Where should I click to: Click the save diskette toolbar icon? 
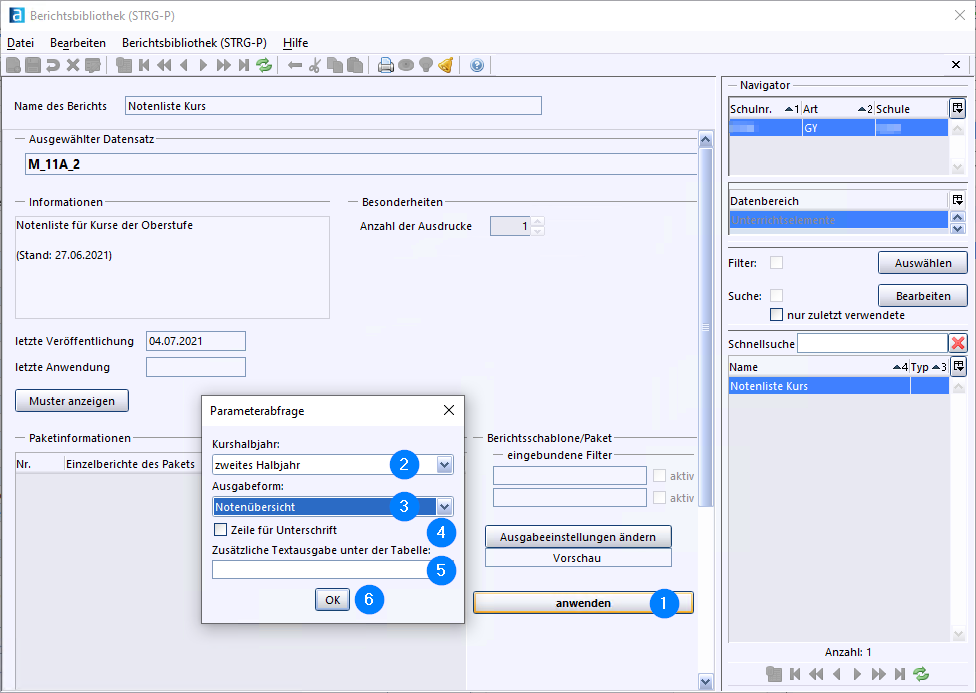tap(33, 65)
